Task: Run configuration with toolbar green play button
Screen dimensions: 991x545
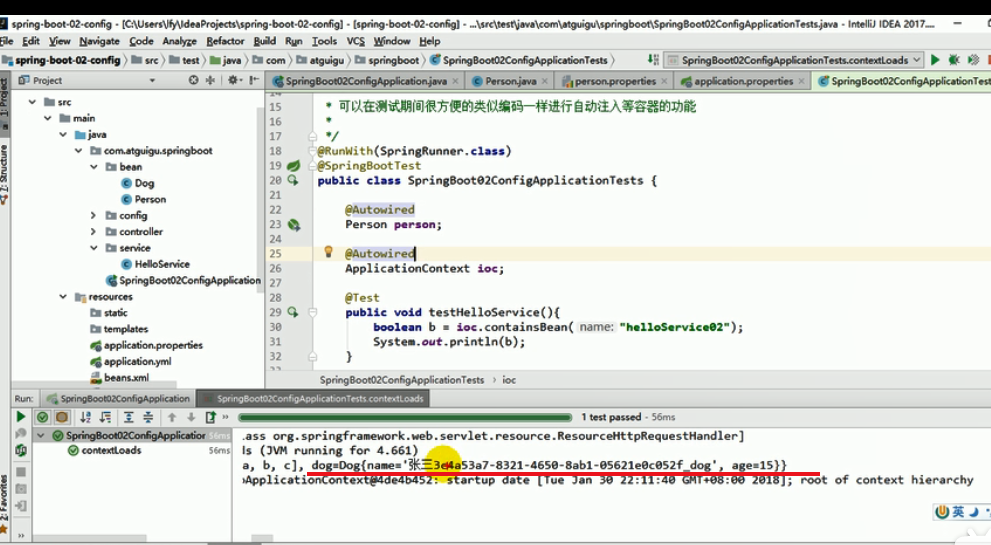Action: (x=935, y=60)
